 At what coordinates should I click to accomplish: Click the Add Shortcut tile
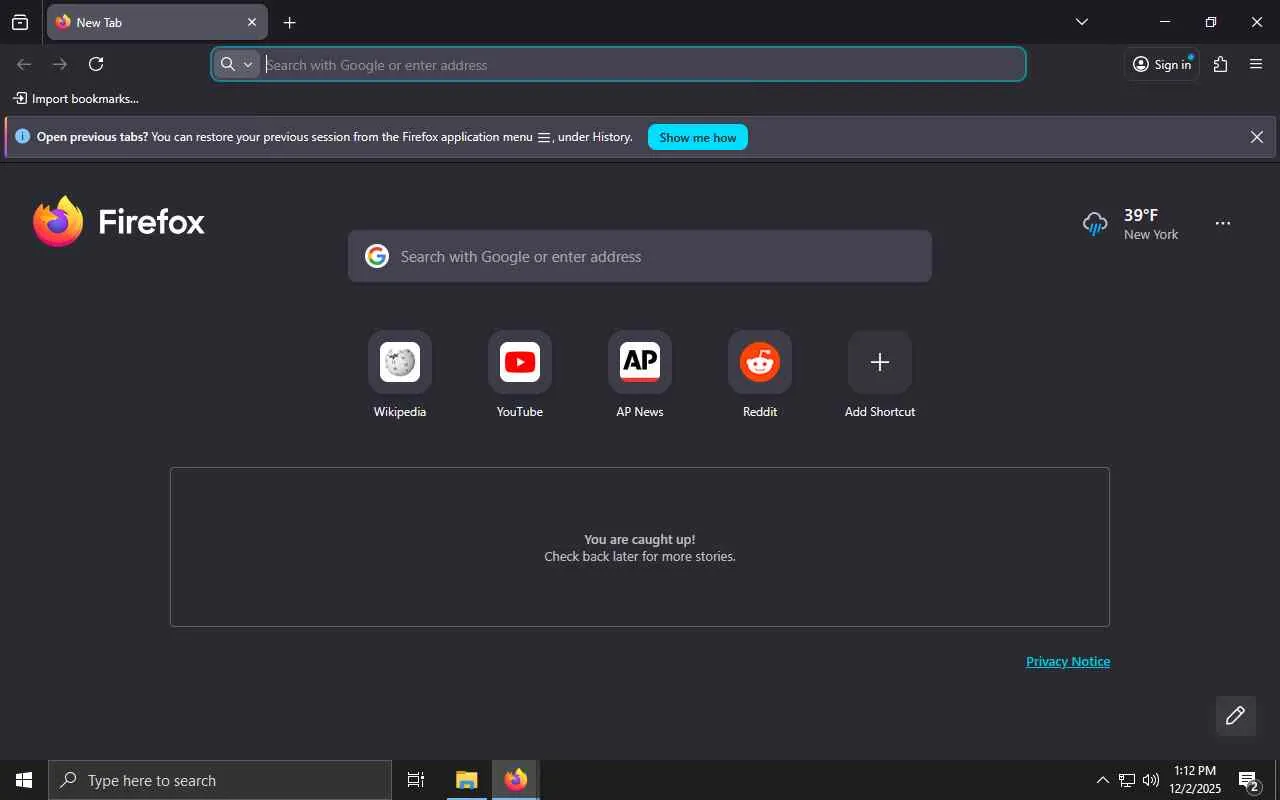coord(880,375)
